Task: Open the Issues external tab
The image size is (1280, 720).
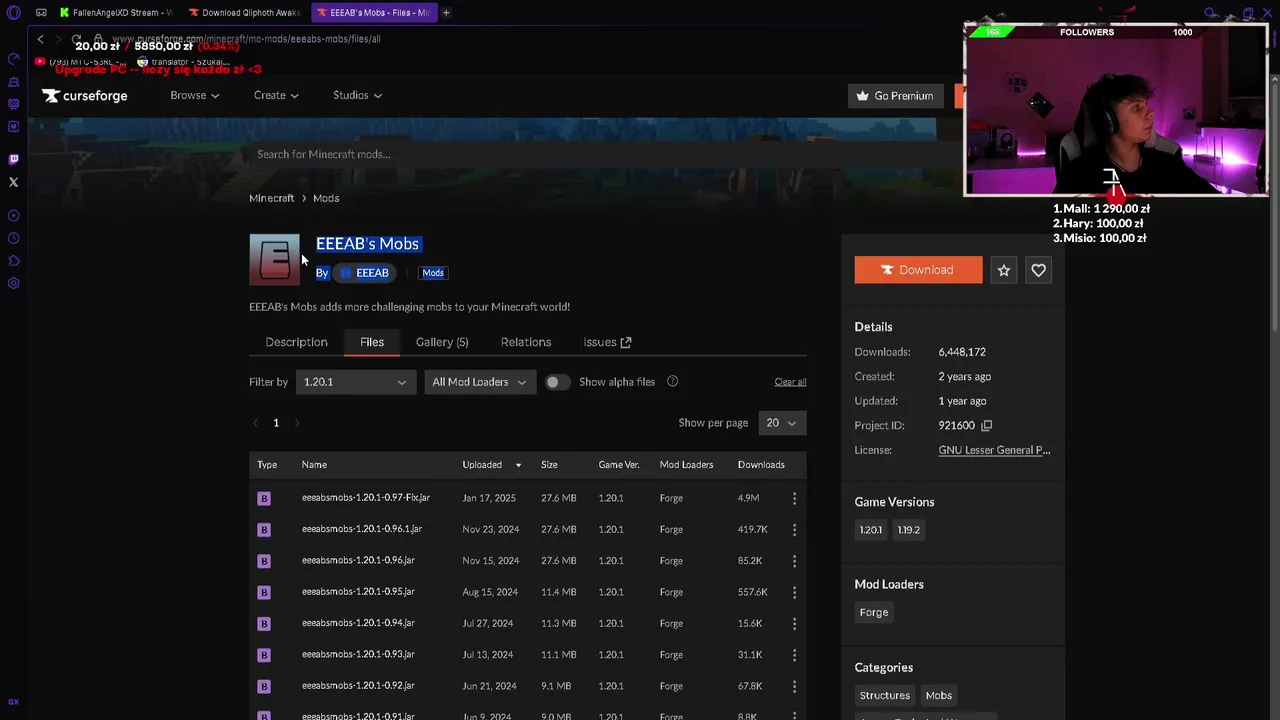Action: coord(607,342)
